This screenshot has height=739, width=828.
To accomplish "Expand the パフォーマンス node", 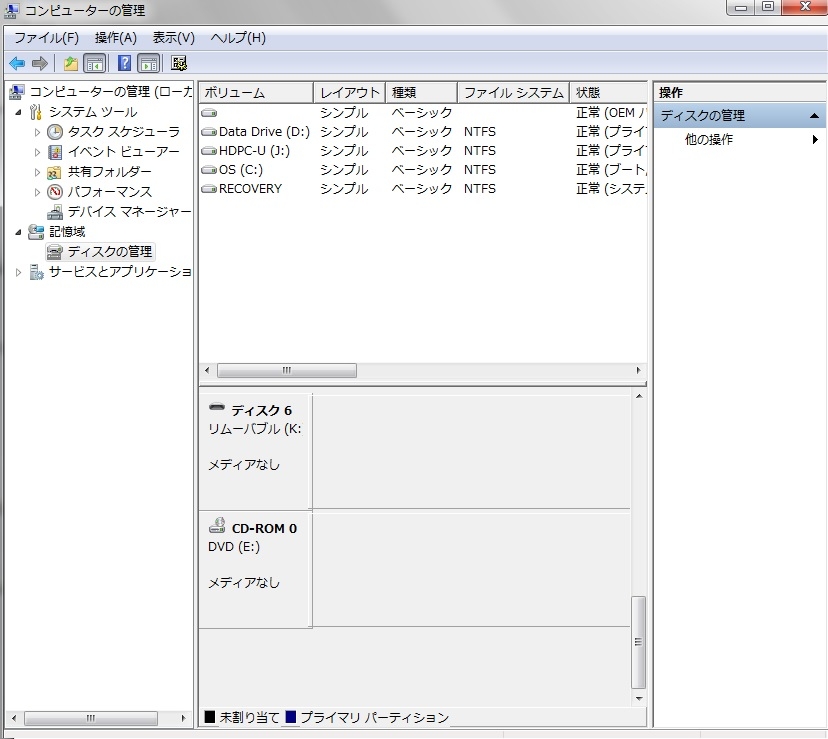I will coord(37,192).
